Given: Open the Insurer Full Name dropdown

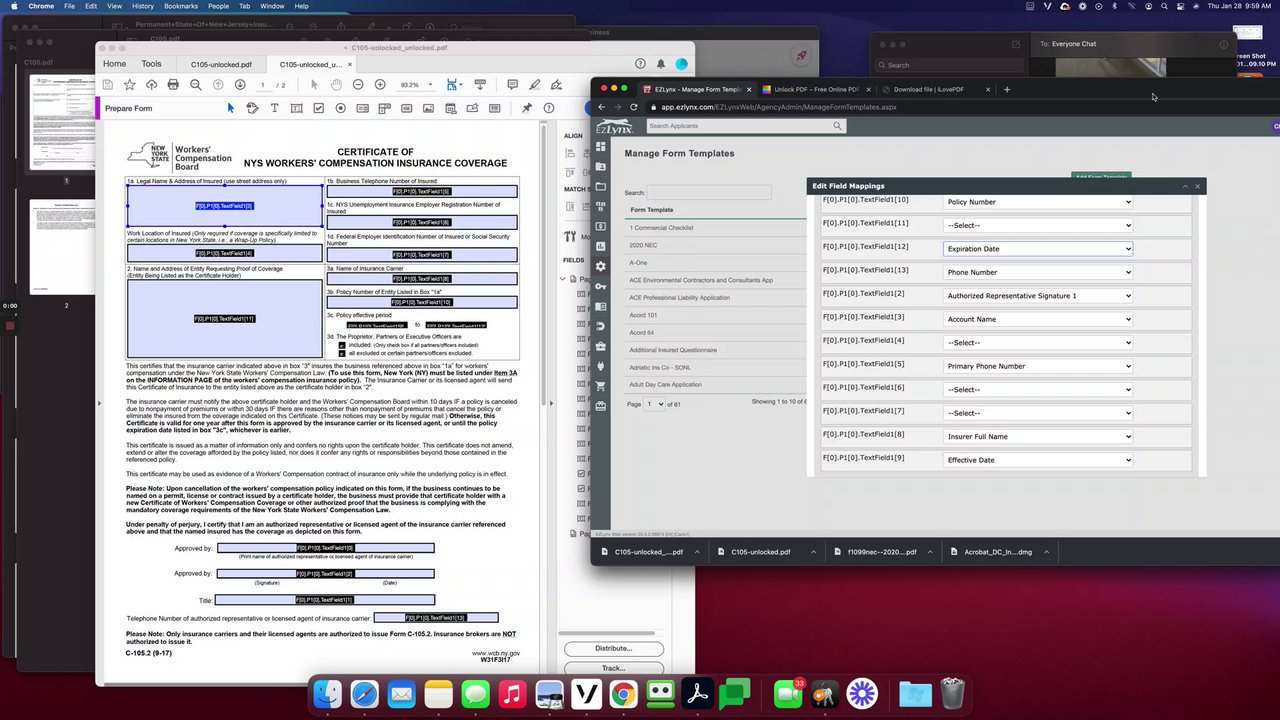Looking at the screenshot, I should (x=1038, y=437).
